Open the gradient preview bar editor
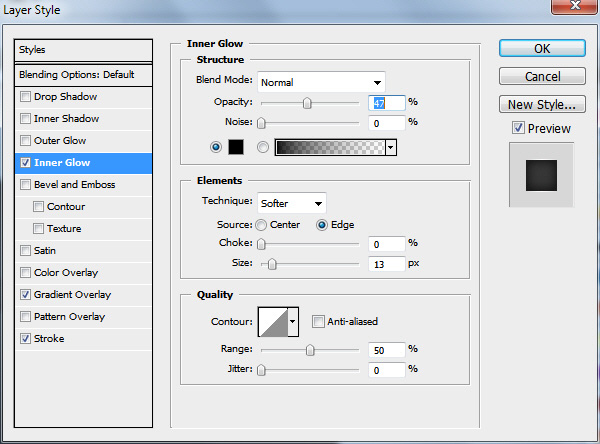600x444 pixels. coord(330,147)
